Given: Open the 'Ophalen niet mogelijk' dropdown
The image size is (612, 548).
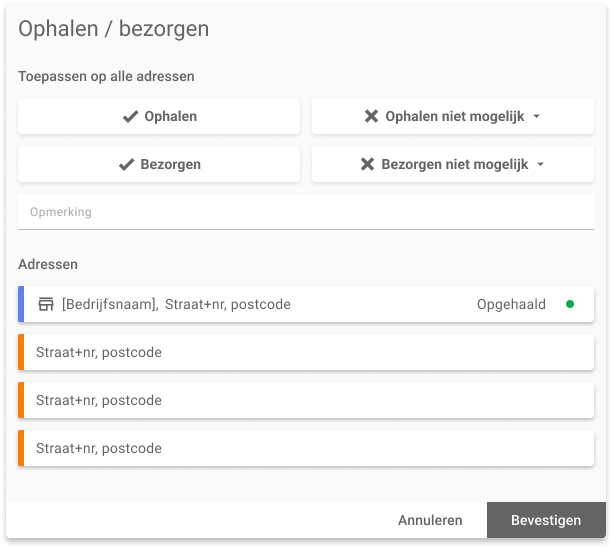Looking at the screenshot, I should (453, 116).
